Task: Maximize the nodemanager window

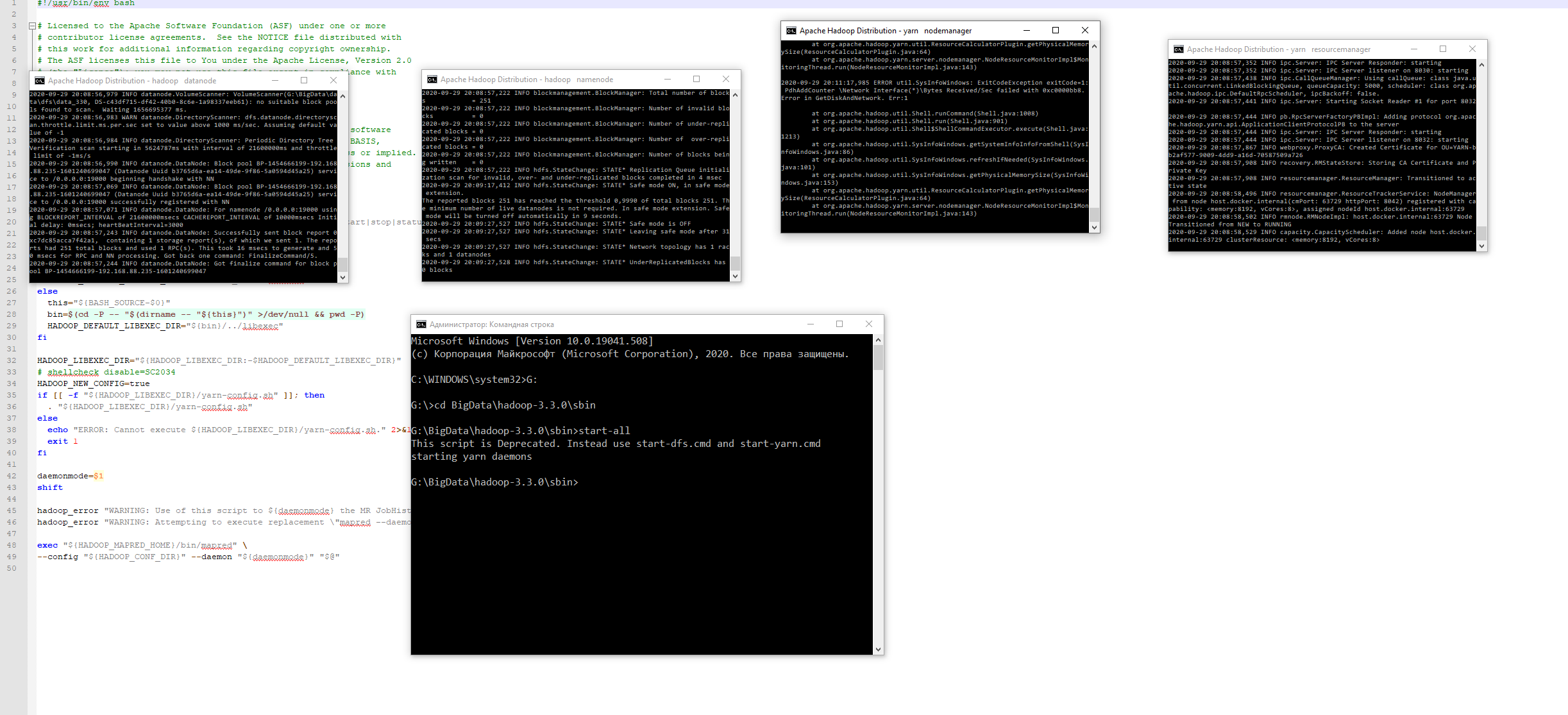Action: [1056, 30]
